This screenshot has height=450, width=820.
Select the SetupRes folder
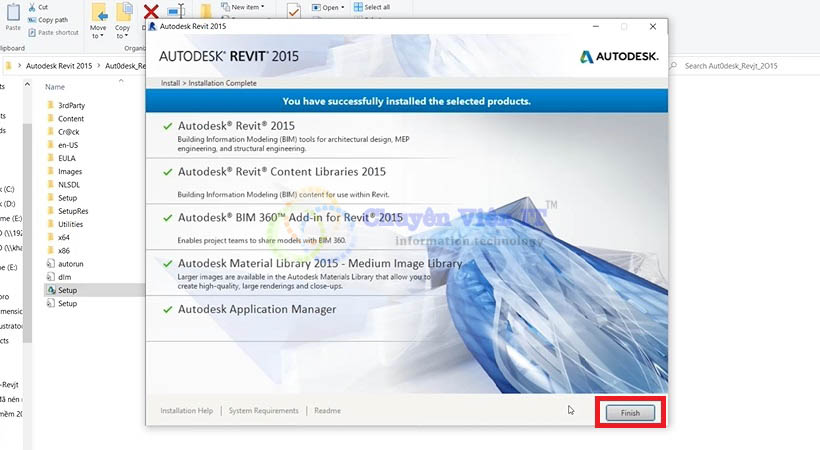pos(73,211)
